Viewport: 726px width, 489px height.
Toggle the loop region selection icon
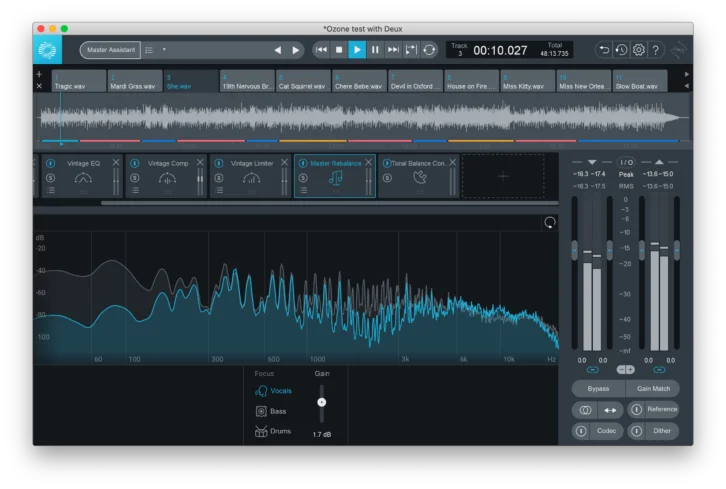pos(411,50)
